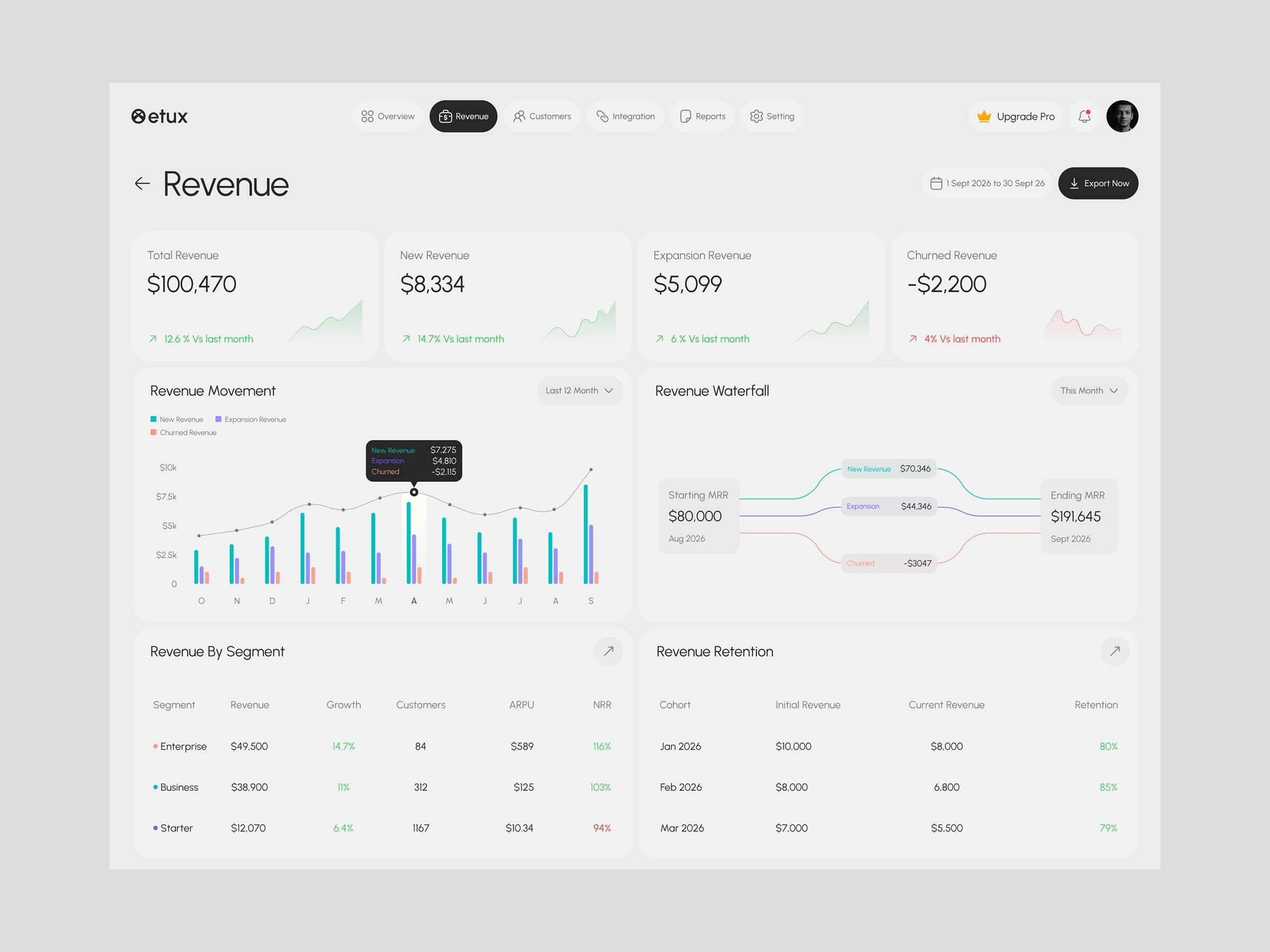This screenshot has height=952, width=1270.
Task: Open notifications bell icon
Action: pos(1085,116)
